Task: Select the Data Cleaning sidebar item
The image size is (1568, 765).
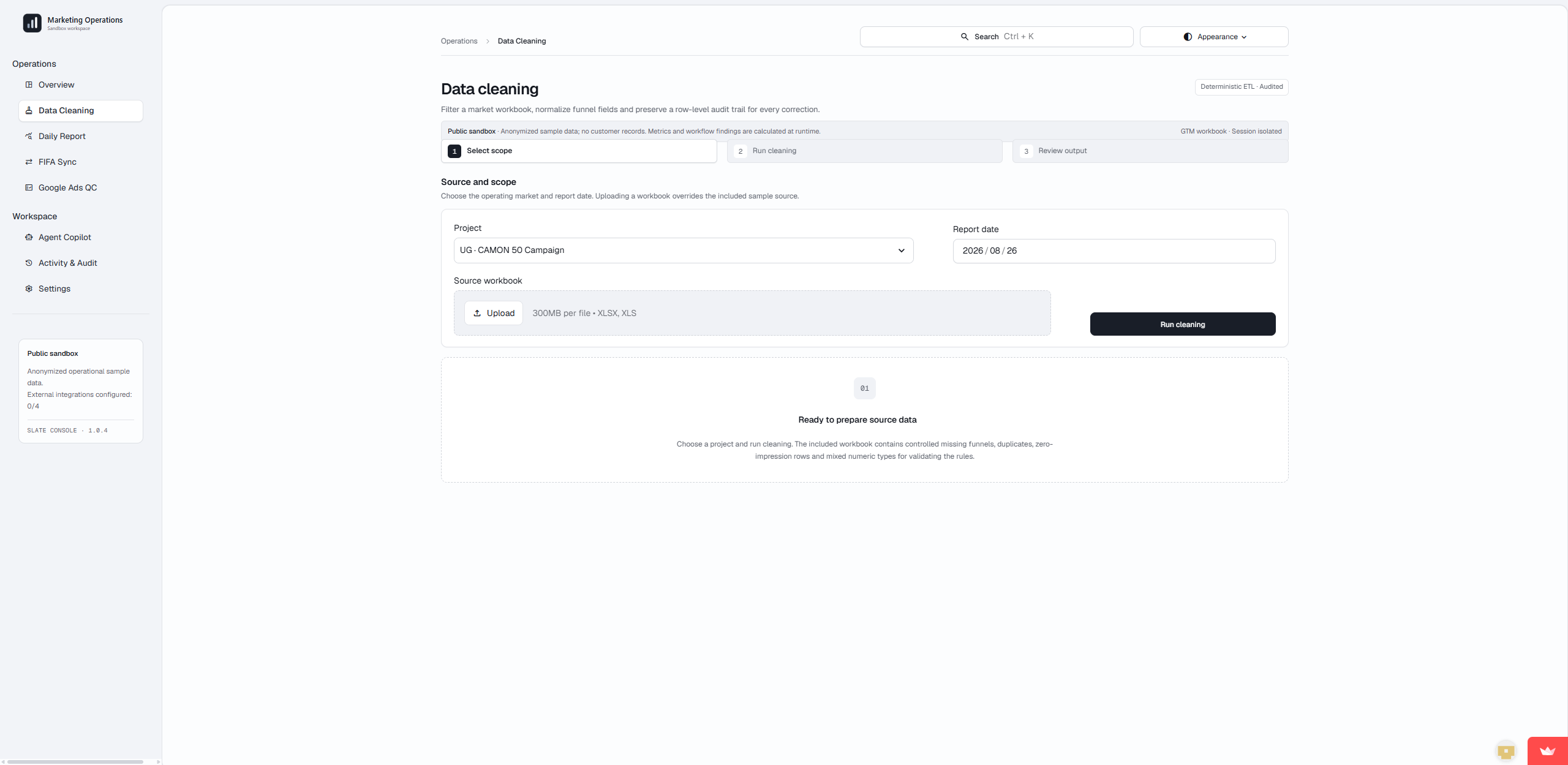Action: click(81, 111)
